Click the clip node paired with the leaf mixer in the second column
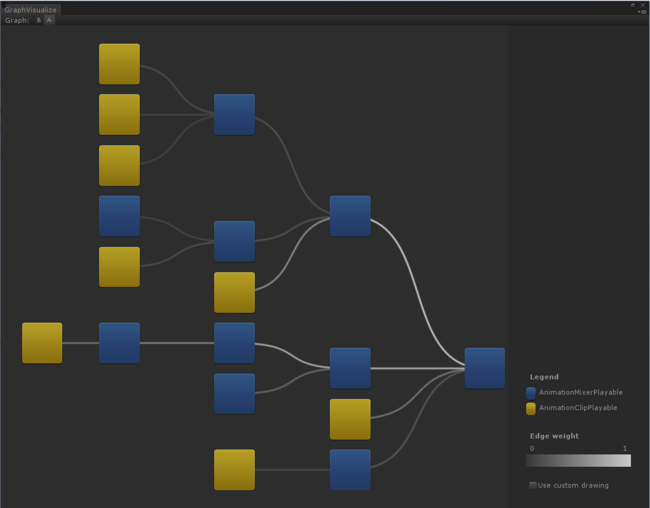The width and height of the screenshot is (650, 508). (x=119, y=267)
